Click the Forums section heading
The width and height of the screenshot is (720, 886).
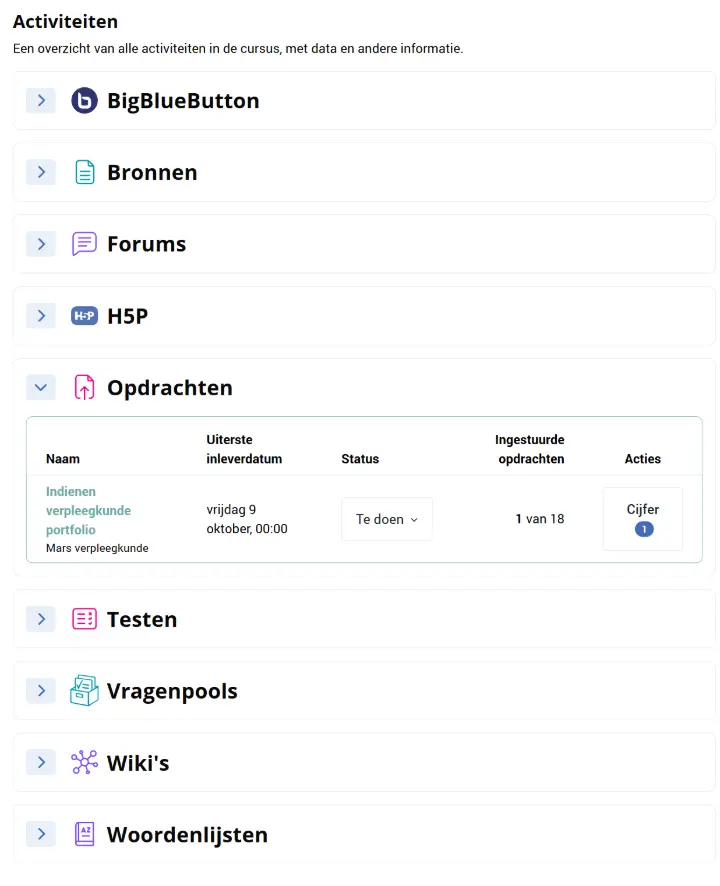click(x=146, y=244)
